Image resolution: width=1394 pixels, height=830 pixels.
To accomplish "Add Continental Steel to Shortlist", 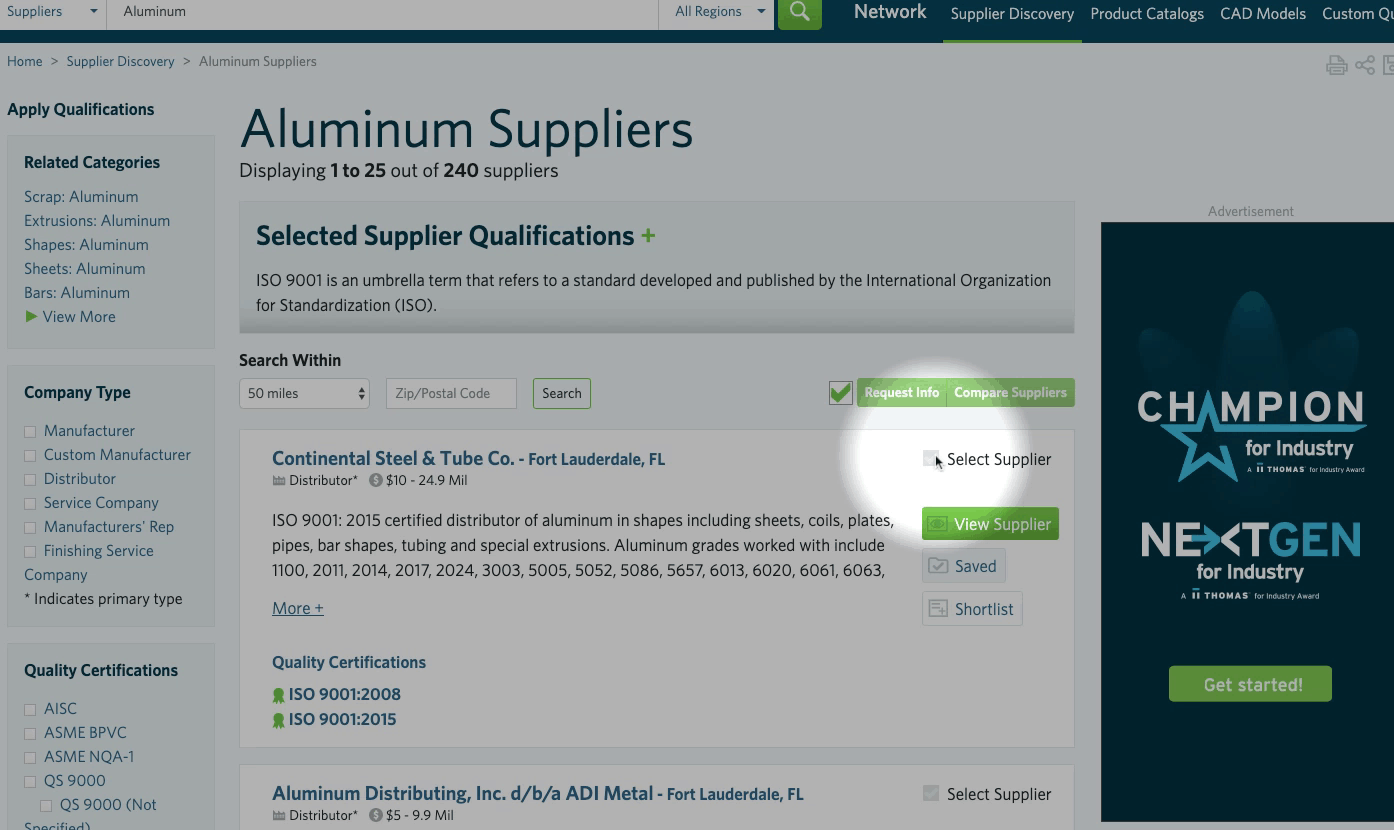I will (x=971, y=609).
